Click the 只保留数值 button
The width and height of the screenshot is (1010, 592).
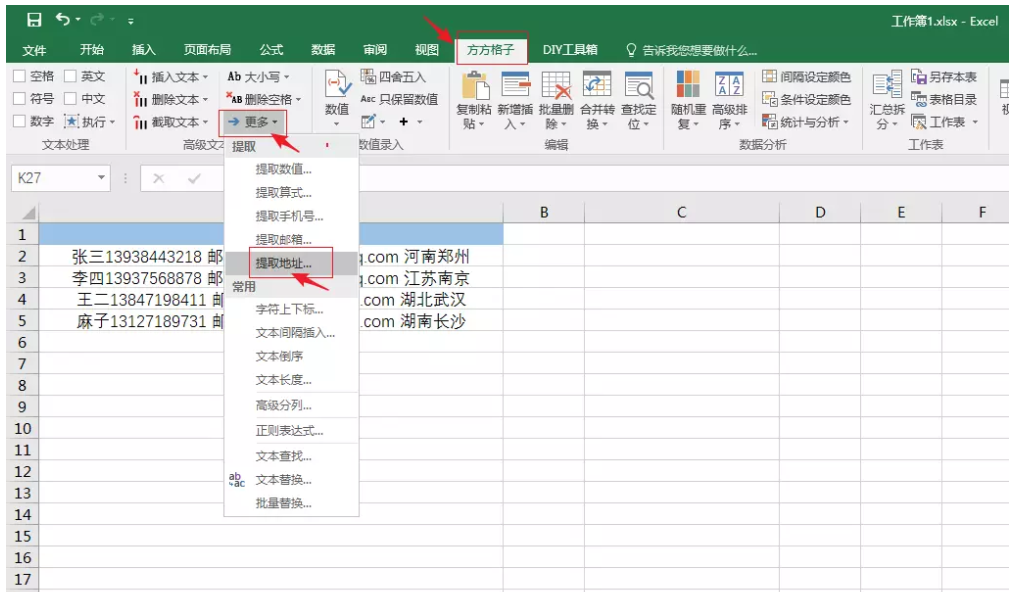pos(399,99)
